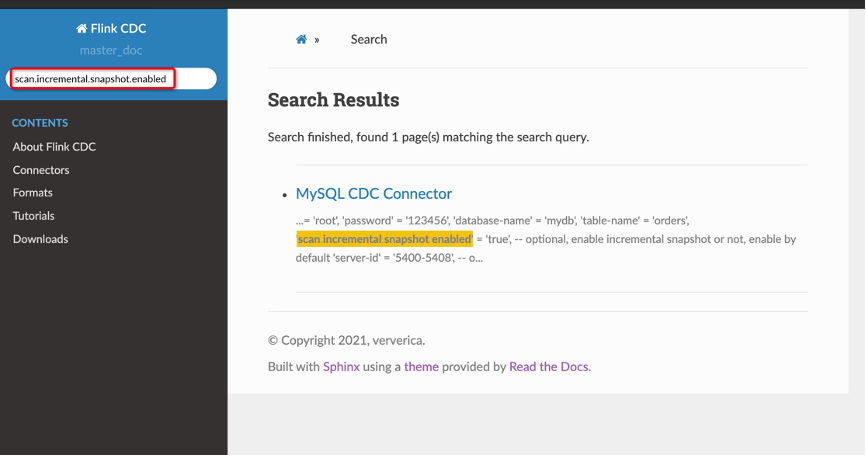
Task: Click the Search Results heading
Action: click(333, 100)
